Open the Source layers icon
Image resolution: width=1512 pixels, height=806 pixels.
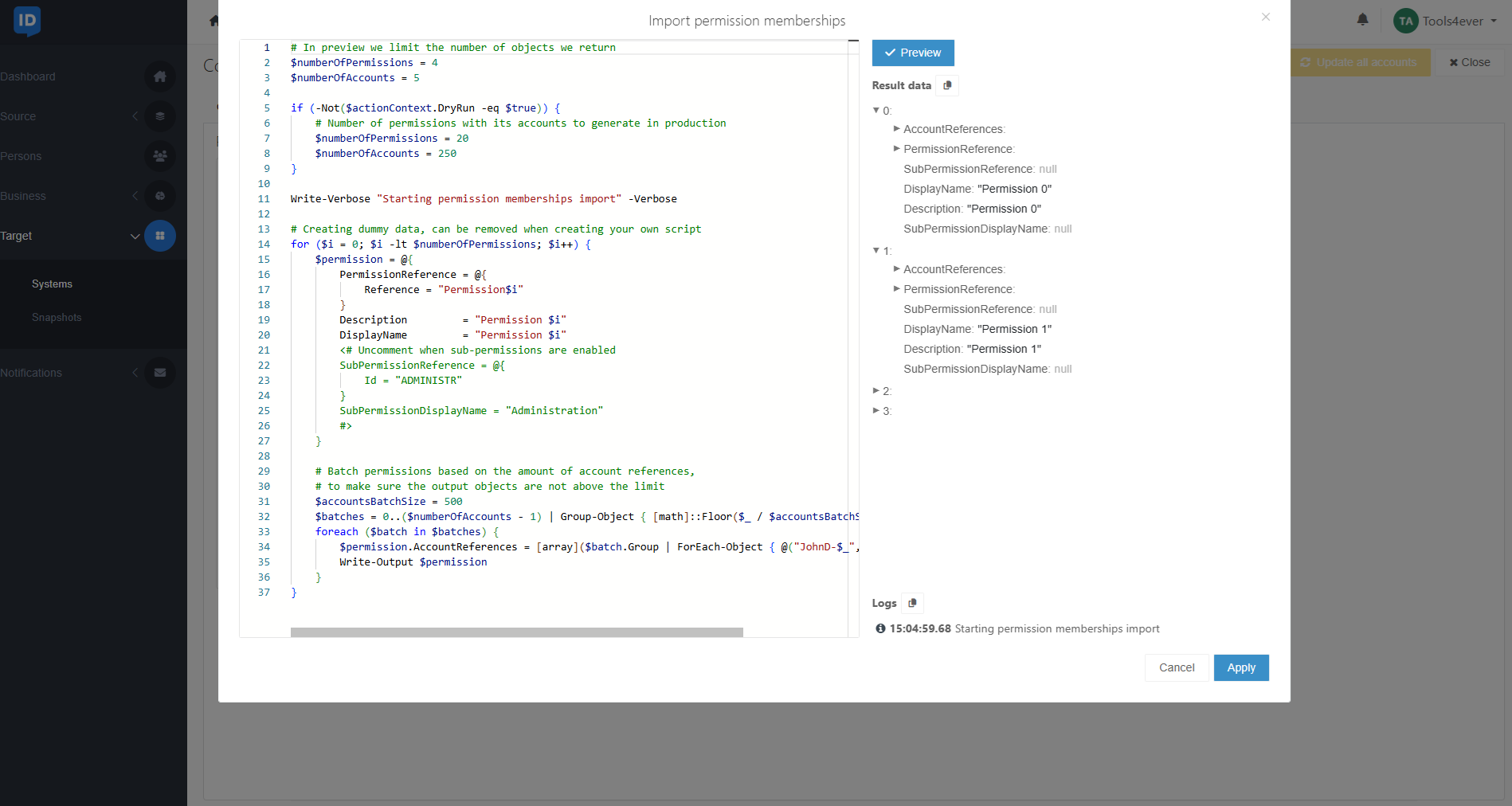160,116
